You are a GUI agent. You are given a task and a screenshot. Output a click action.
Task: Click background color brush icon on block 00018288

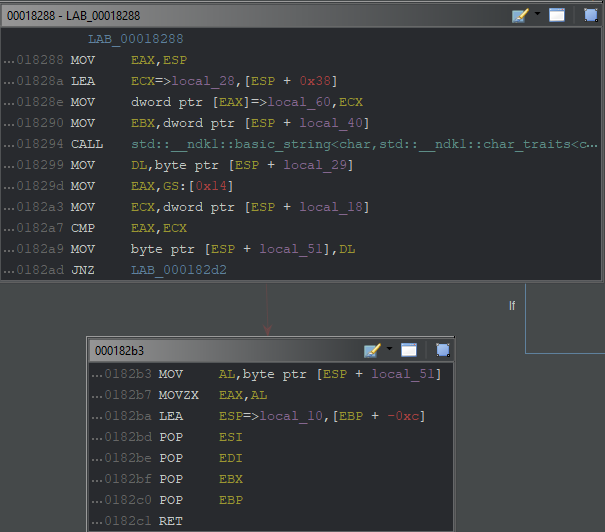point(519,15)
